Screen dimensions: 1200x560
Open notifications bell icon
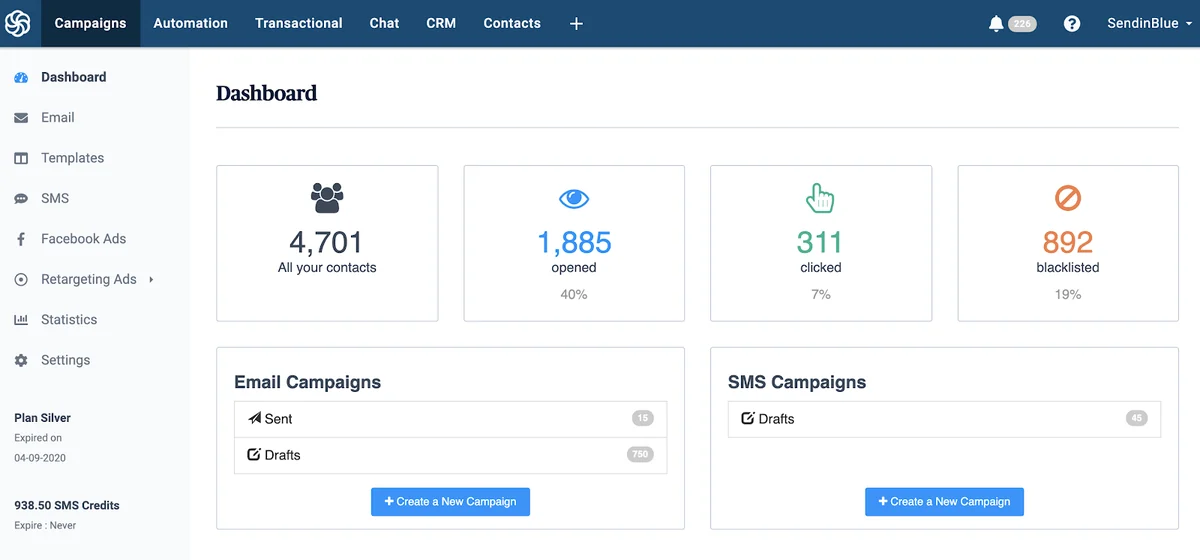tap(995, 24)
